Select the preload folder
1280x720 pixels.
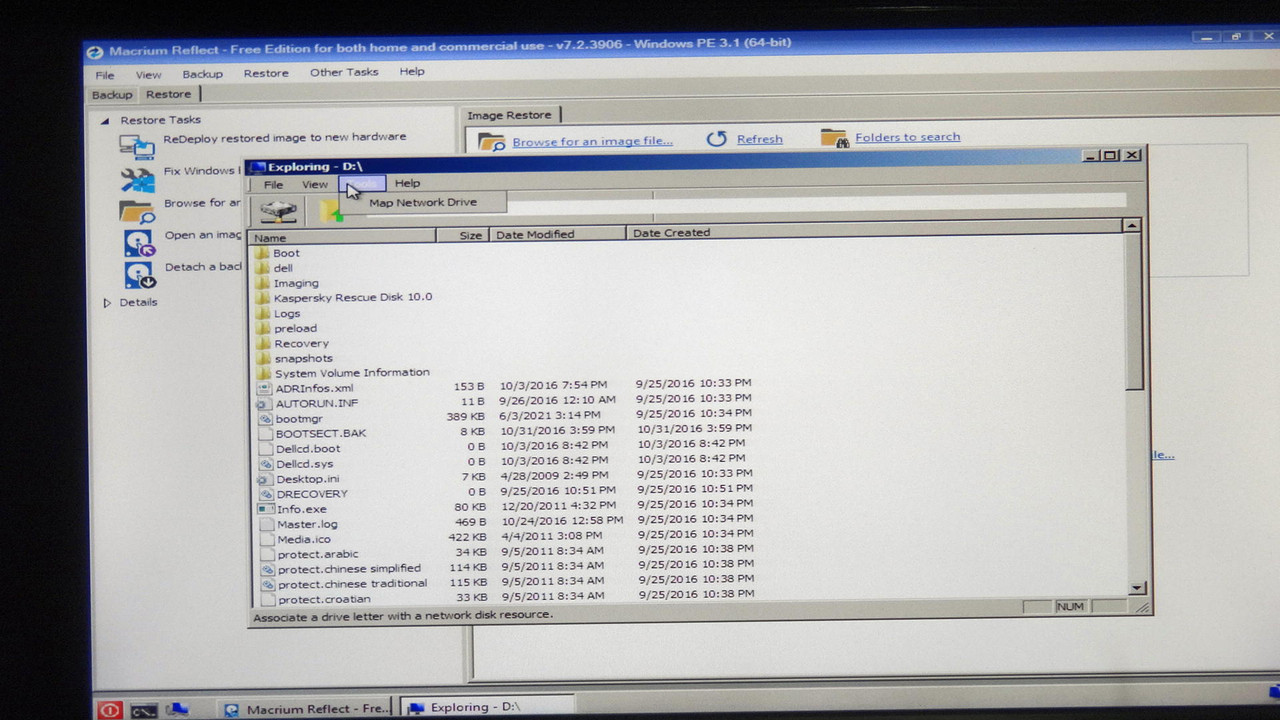[x=286, y=328]
